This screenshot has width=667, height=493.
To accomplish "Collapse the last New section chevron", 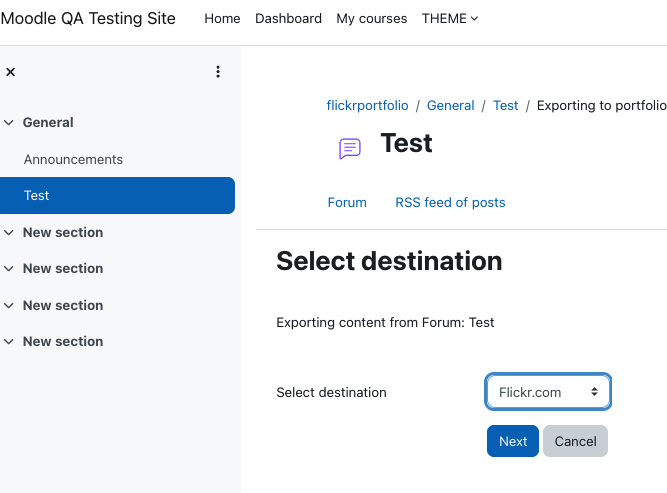I will pyautogui.click(x=9, y=341).
